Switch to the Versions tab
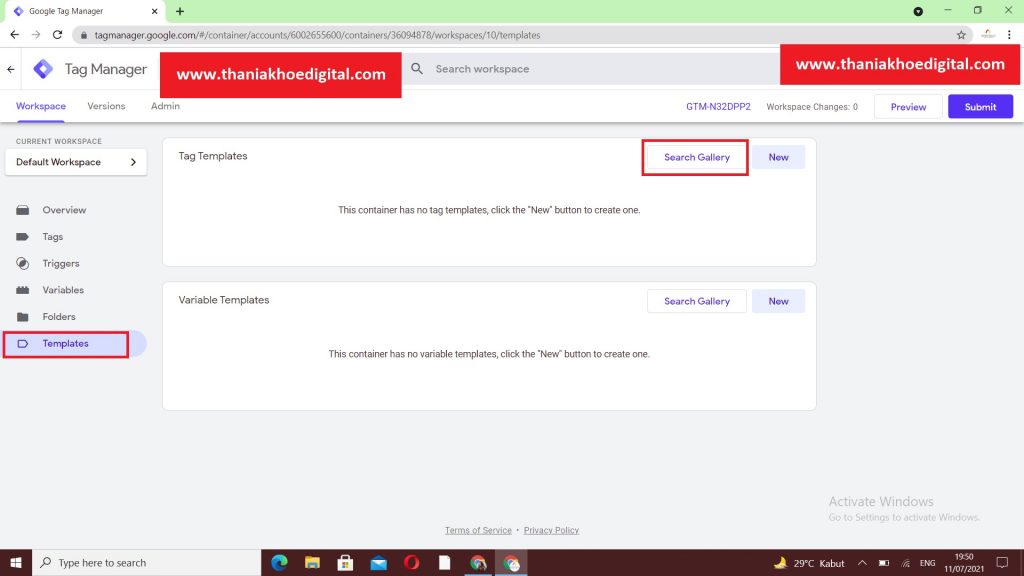 tap(106, 106)
